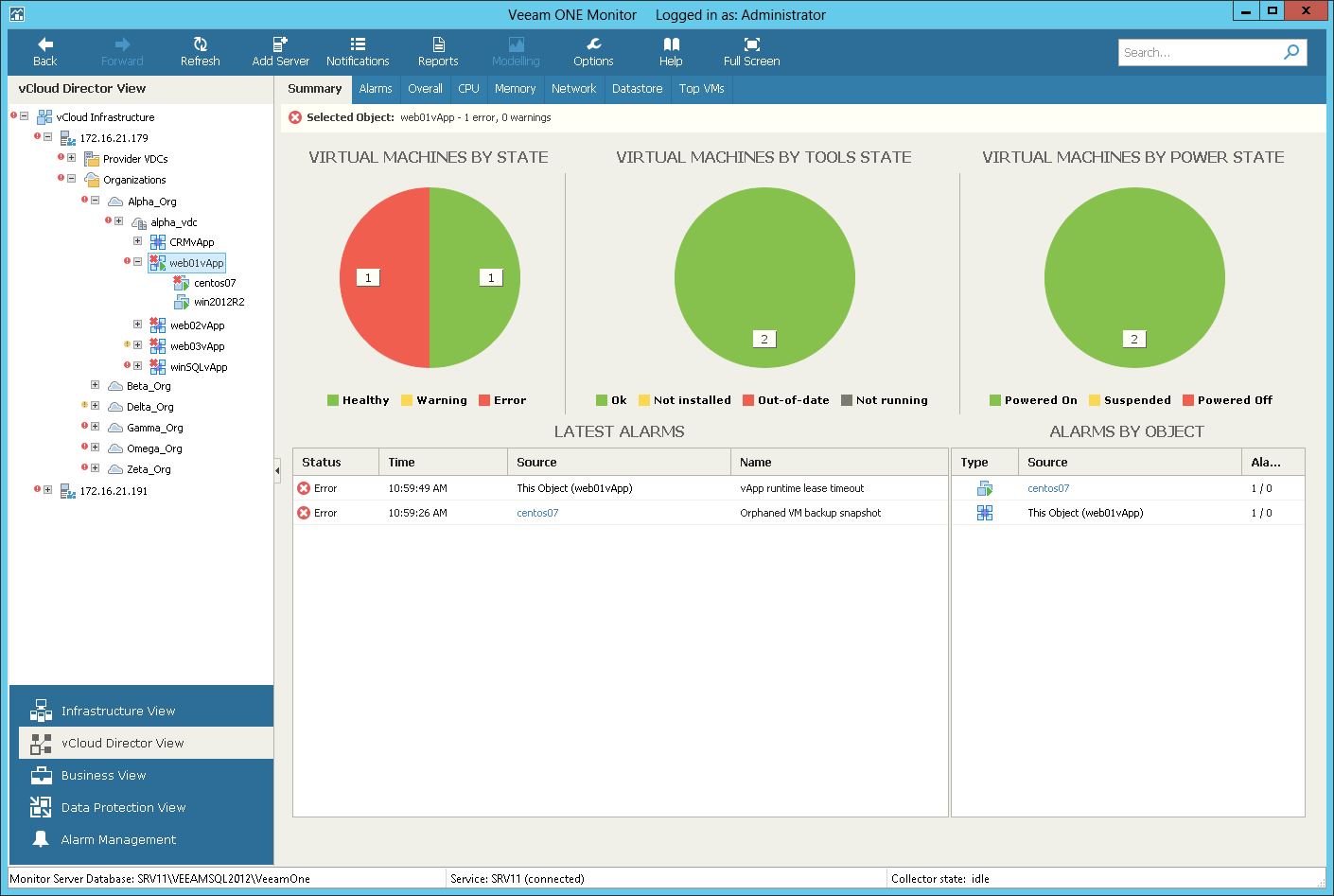Expand the Beta_Org node
The width and height of the screenshot is (1334, 896).
click(95, 385)
